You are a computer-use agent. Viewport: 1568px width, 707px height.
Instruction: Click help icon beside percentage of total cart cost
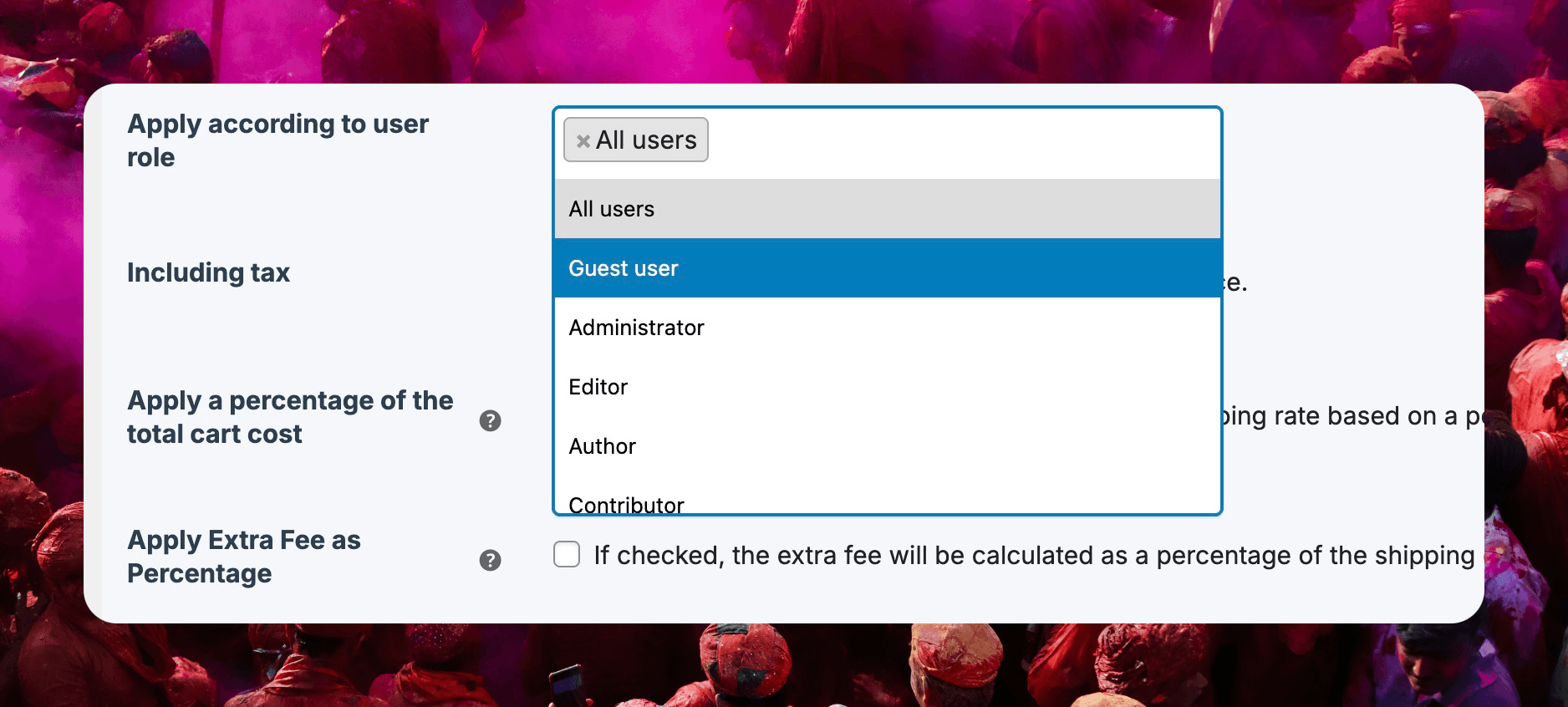[x=490, y=420]
